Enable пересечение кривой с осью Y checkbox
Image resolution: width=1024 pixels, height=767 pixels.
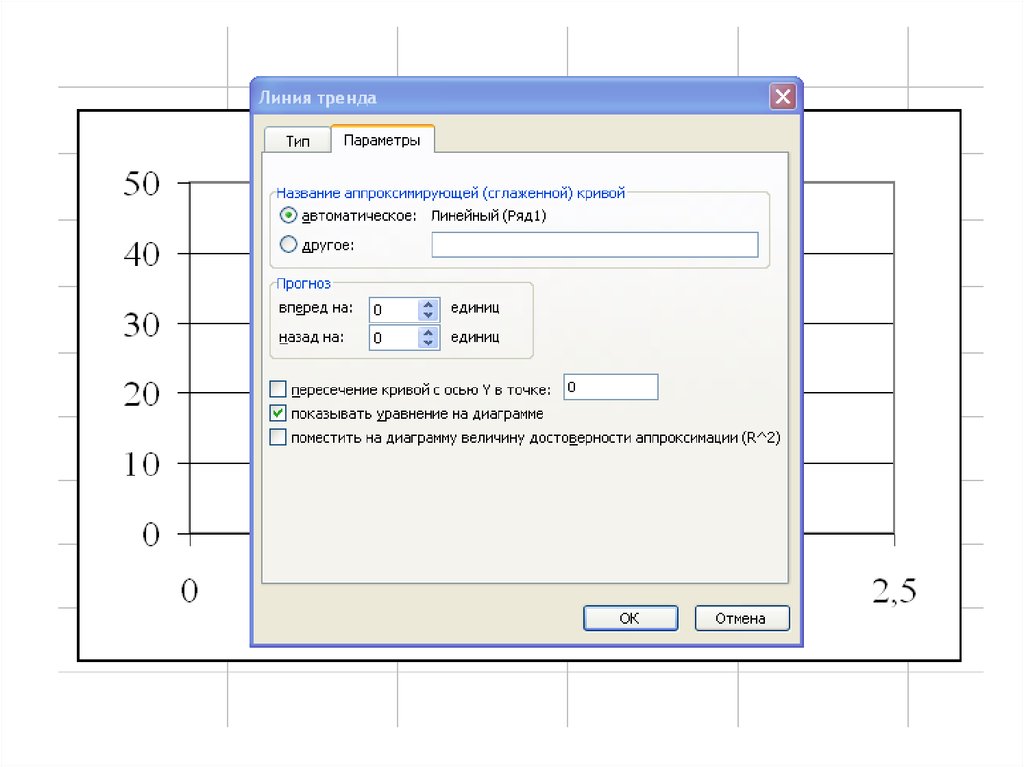(278, 389)
